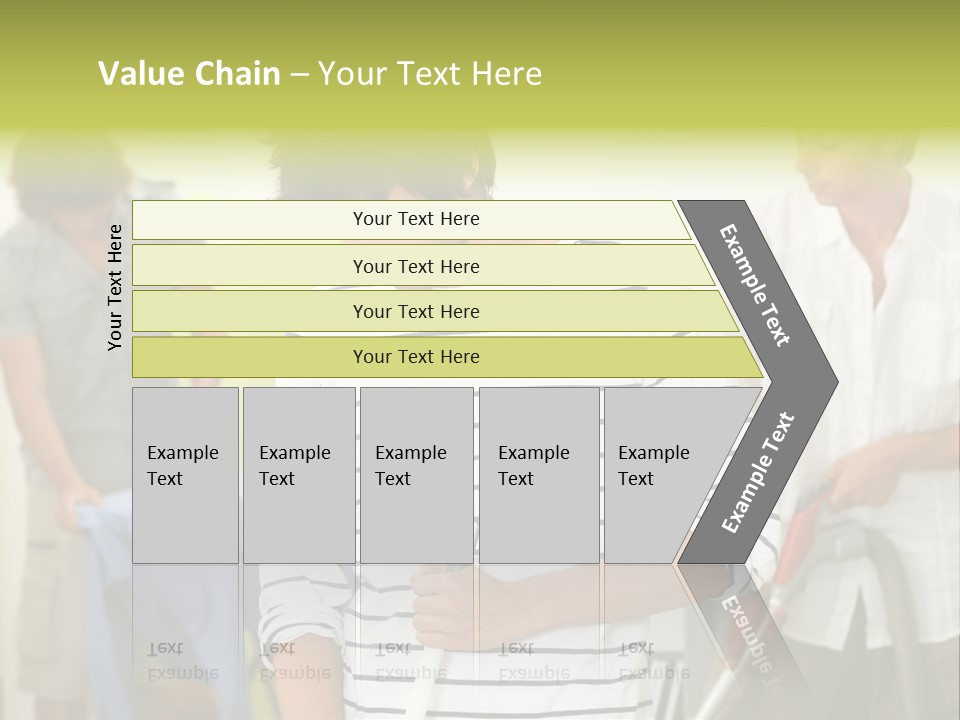960x720 pixels.
Task: Click the fifth pointed "Example Text" box
Action: (660, 474)
